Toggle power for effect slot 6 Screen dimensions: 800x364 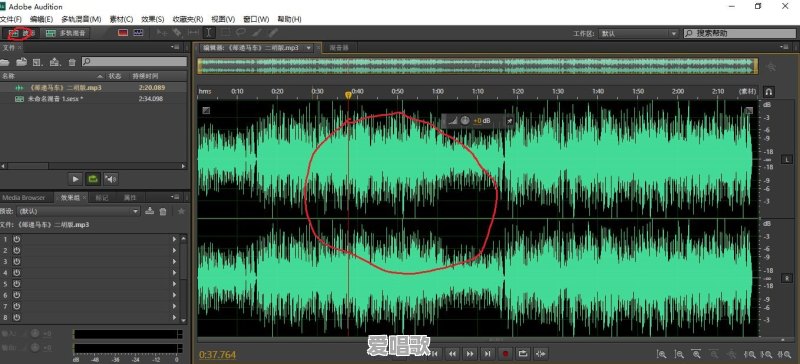[x=16, y=295]
